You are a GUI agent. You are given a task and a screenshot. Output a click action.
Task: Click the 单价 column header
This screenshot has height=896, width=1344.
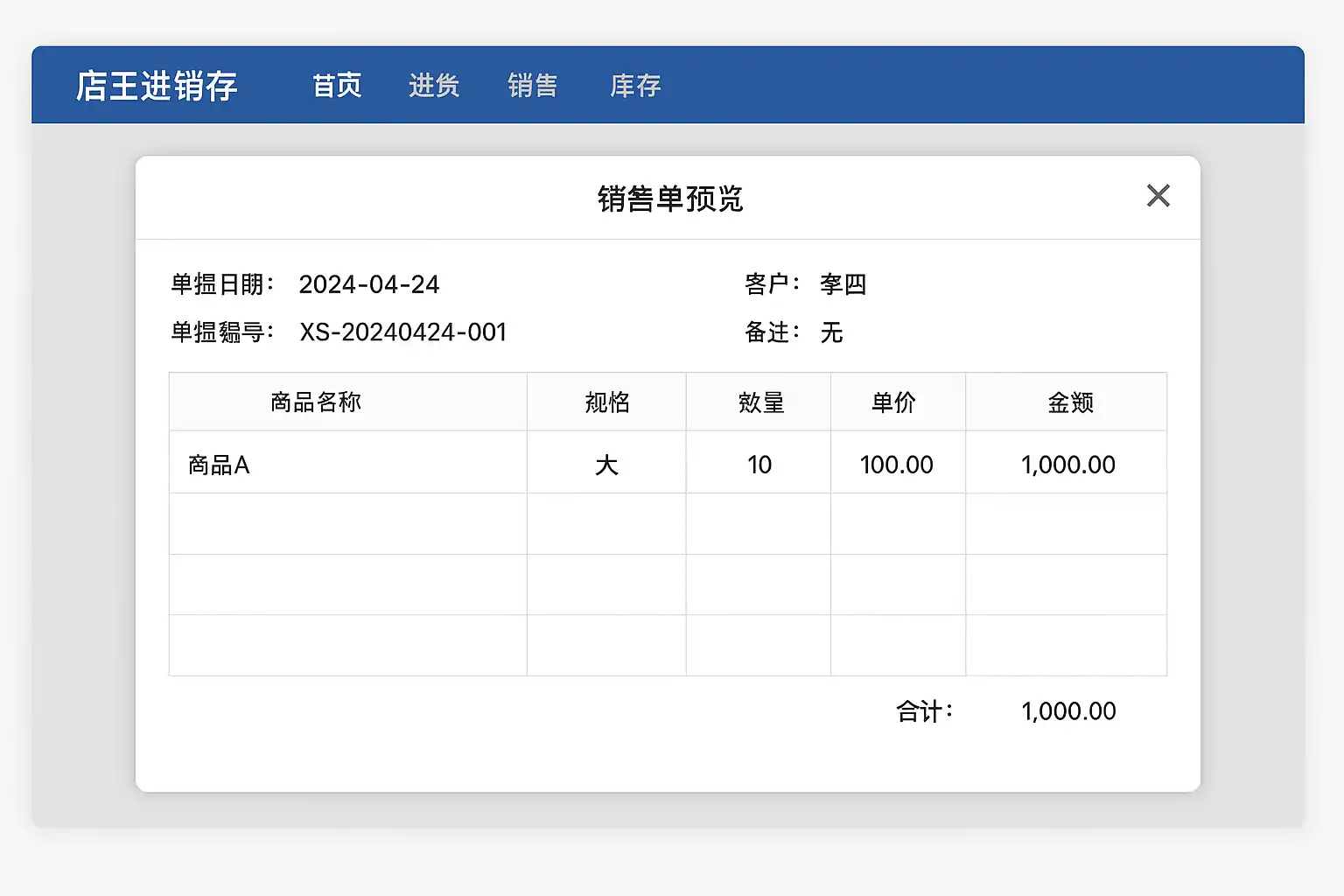point(893,402)
